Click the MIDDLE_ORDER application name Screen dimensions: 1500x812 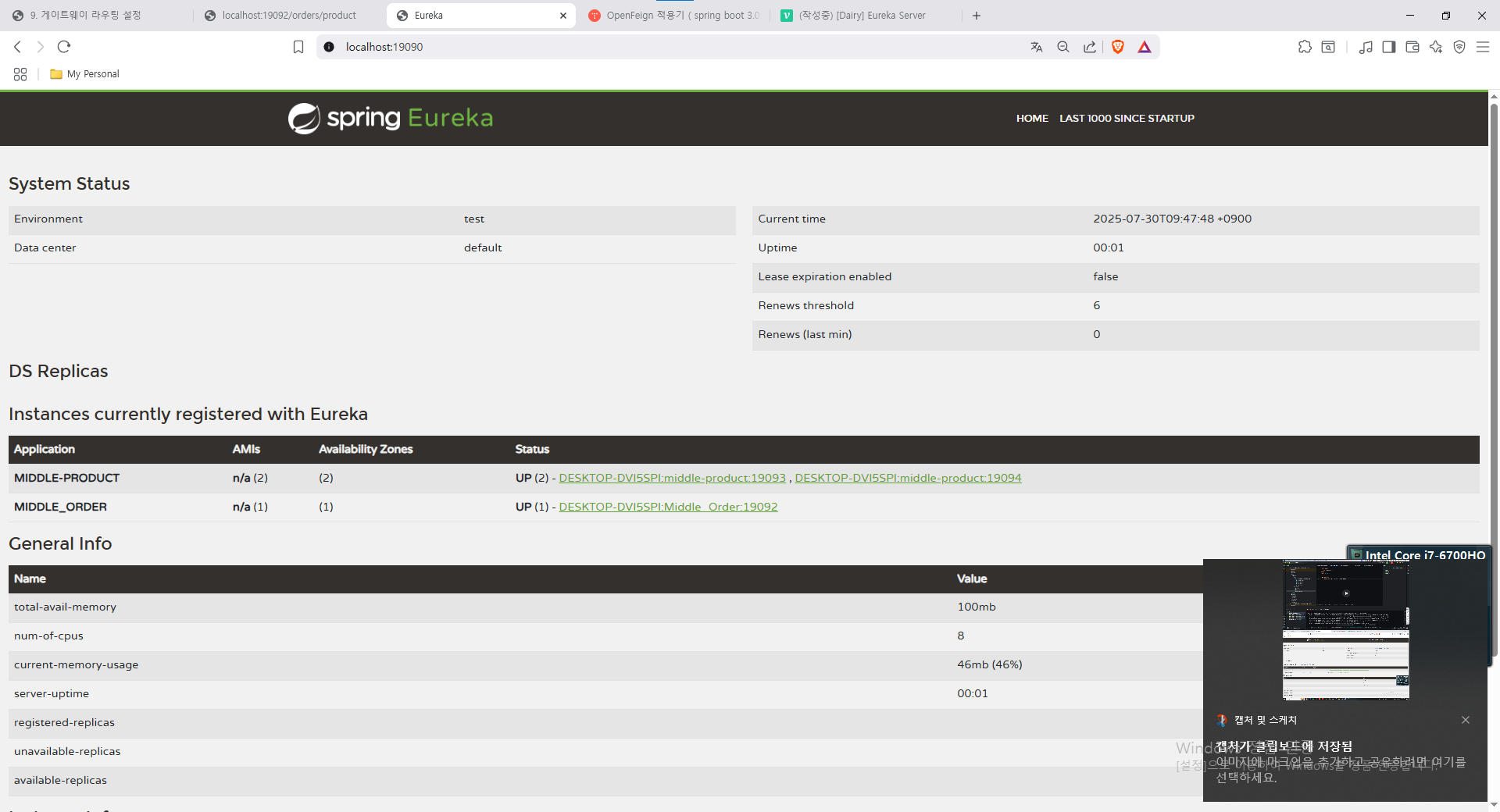60,507
